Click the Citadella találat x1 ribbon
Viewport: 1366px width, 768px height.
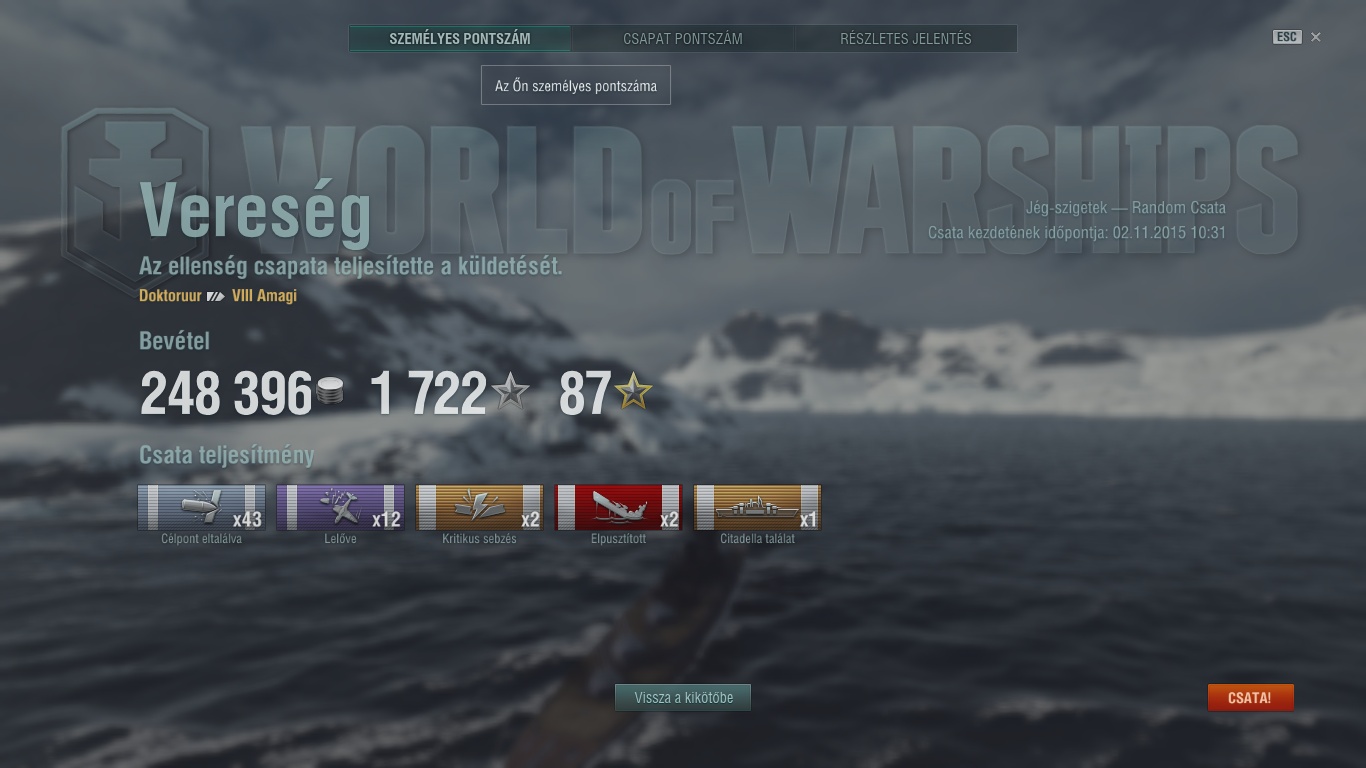tap(757, 507)
